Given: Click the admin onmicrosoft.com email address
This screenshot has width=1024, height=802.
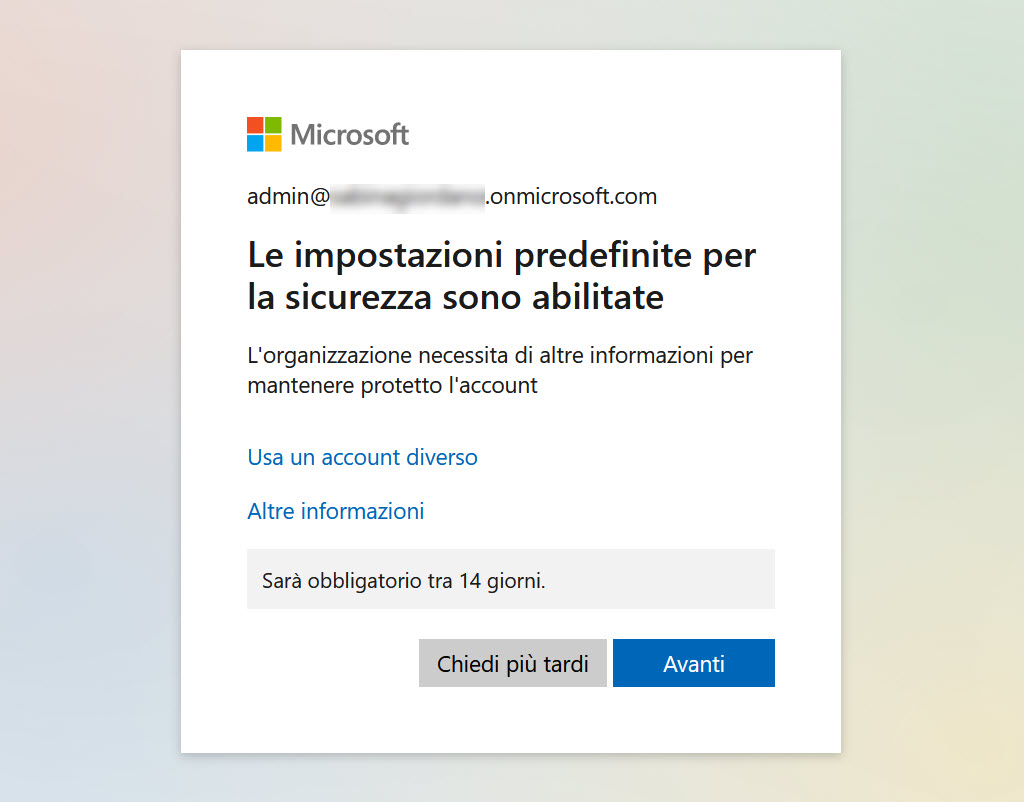Looking at the screenshot, I should tap(452, 196).
